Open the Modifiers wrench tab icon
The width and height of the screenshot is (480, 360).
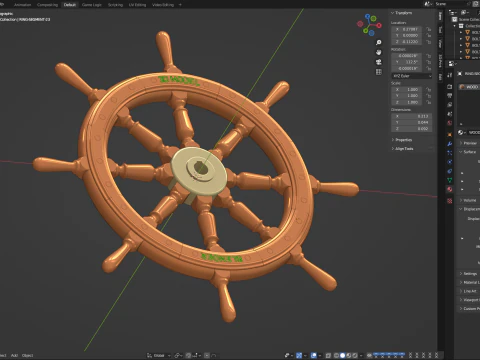[450, 144]
